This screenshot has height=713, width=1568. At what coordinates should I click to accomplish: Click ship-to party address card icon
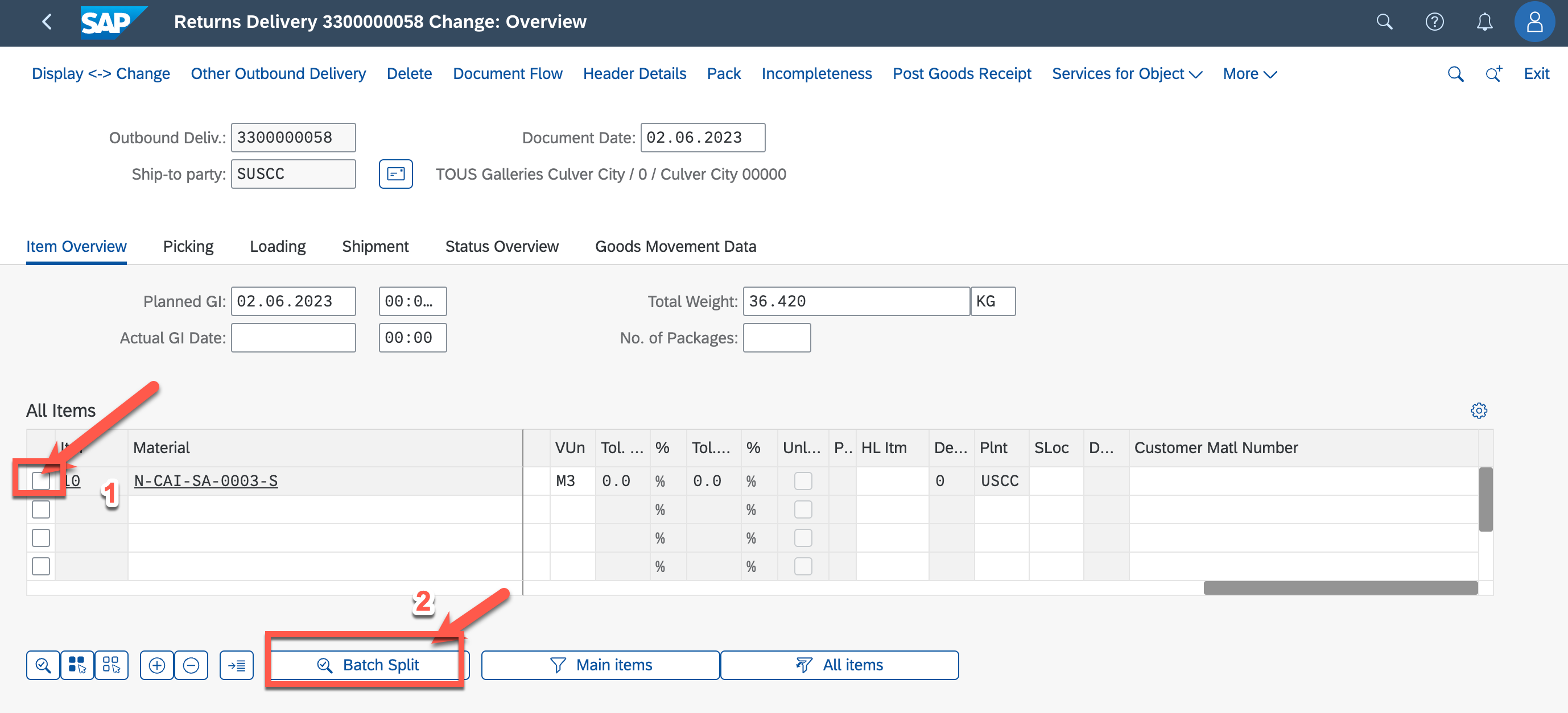395,174
